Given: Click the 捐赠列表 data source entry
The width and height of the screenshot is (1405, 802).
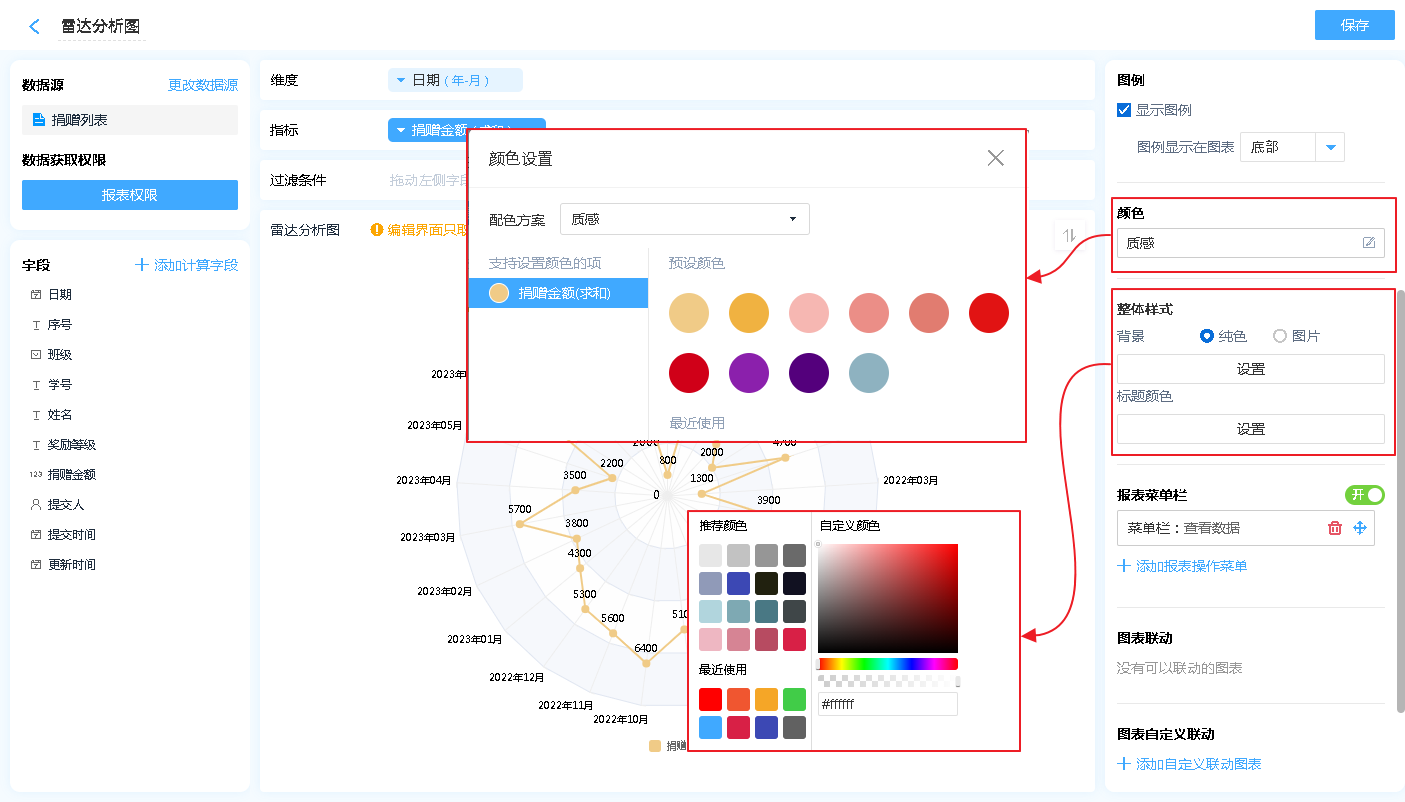Looking at the screenshot, I should click(130, 120).
